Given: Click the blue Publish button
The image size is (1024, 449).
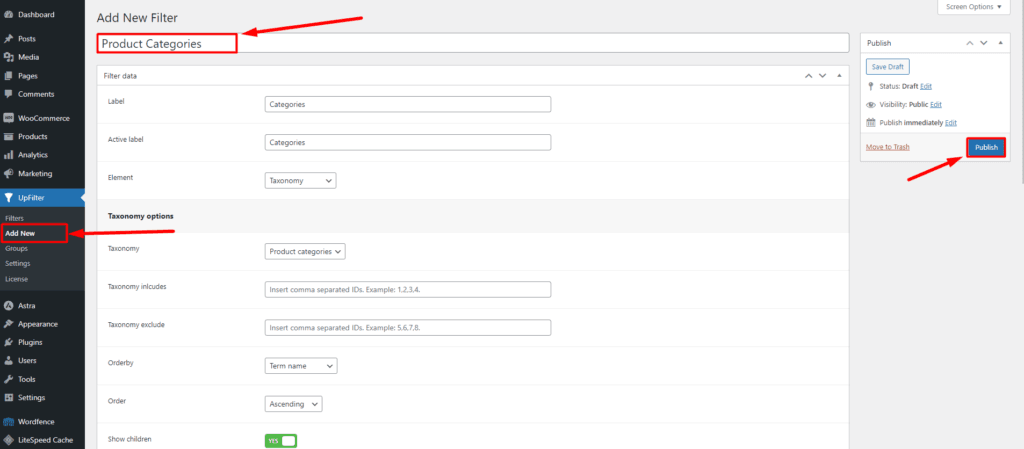Looking at the screenshot, I should tap(986, 147).
